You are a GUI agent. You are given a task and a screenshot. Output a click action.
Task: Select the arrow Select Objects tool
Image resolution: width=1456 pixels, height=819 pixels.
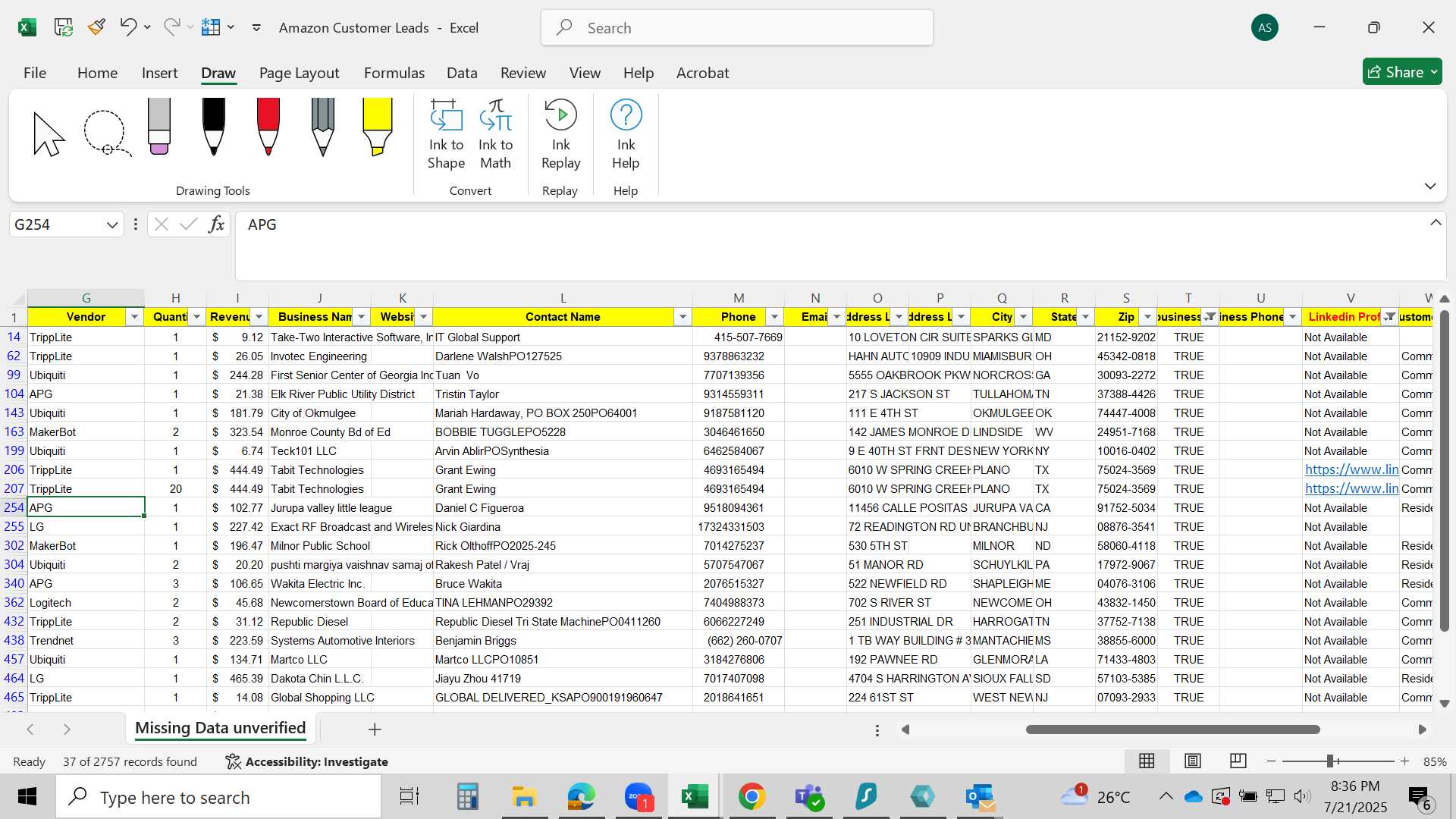(49, 134)
